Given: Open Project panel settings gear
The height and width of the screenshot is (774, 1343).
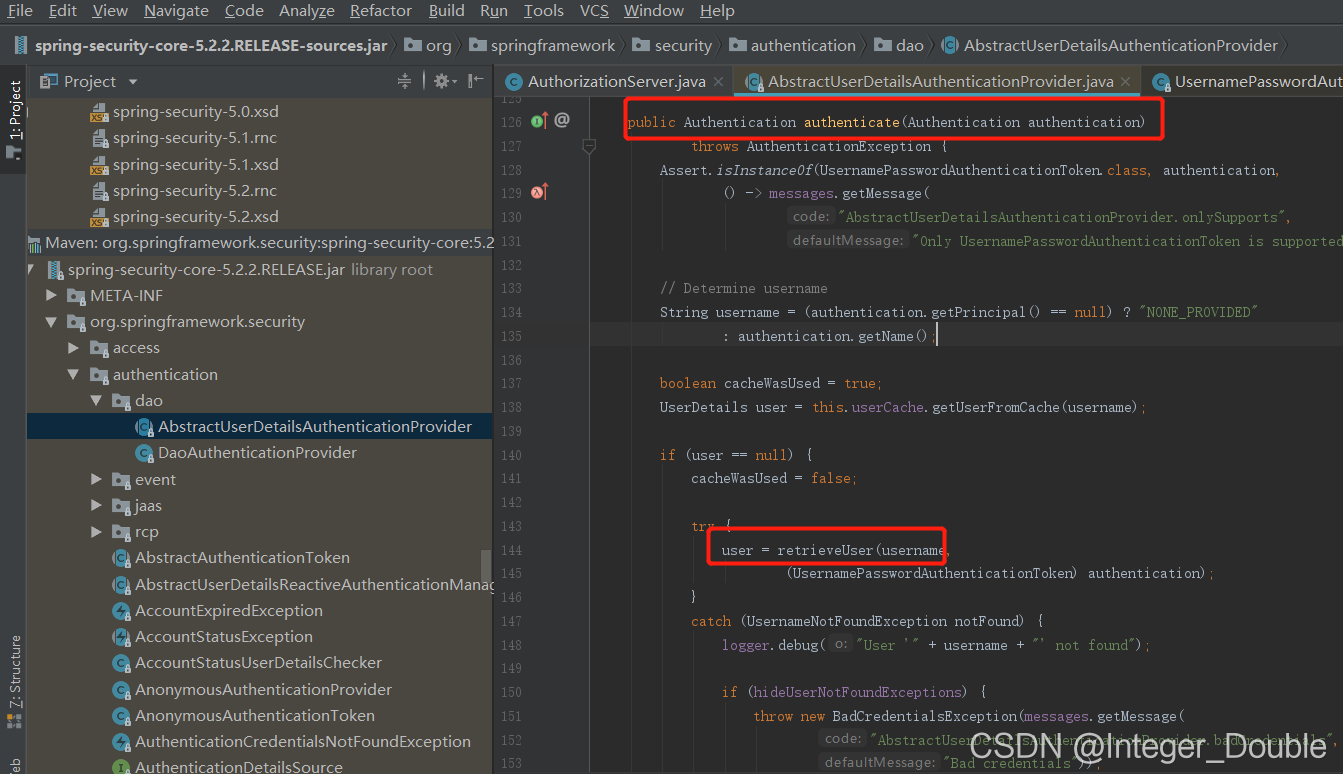Looking at the screenshot, I should pyautogui.click(x=444, y=82).
